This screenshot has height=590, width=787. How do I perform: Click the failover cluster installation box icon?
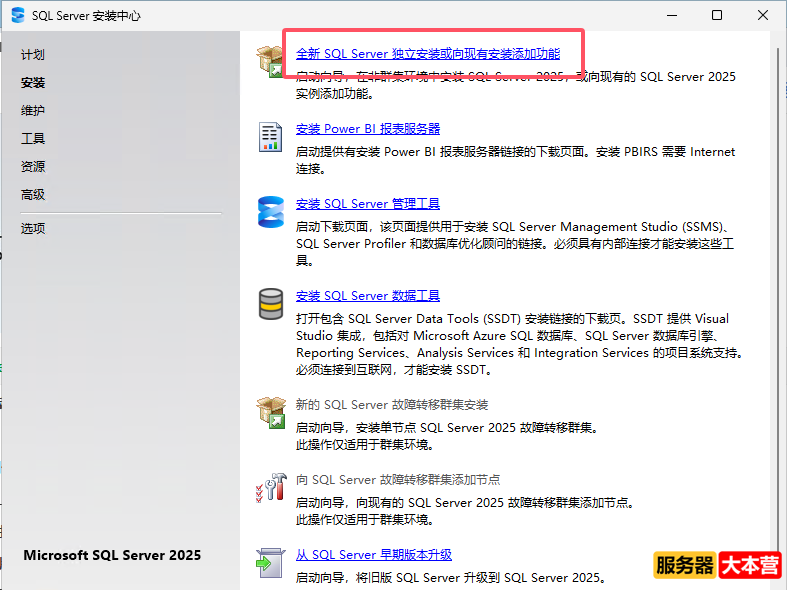271,412
